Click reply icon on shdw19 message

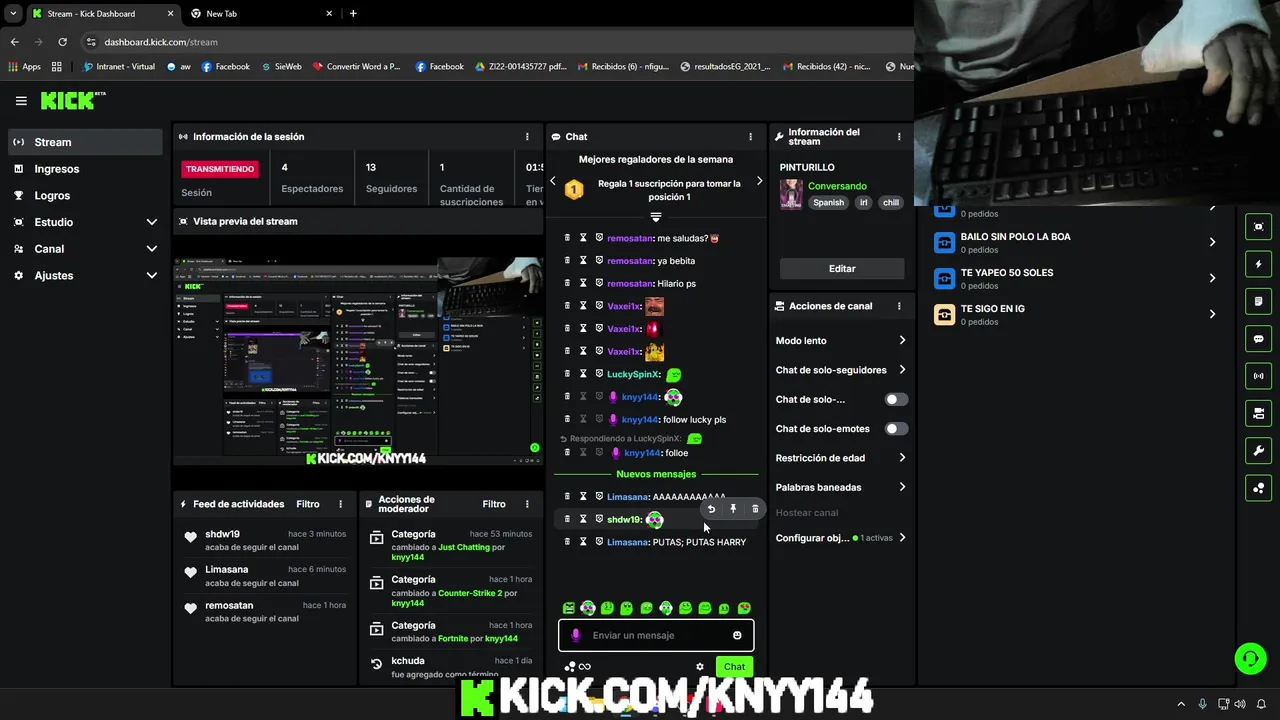[711, 509]
